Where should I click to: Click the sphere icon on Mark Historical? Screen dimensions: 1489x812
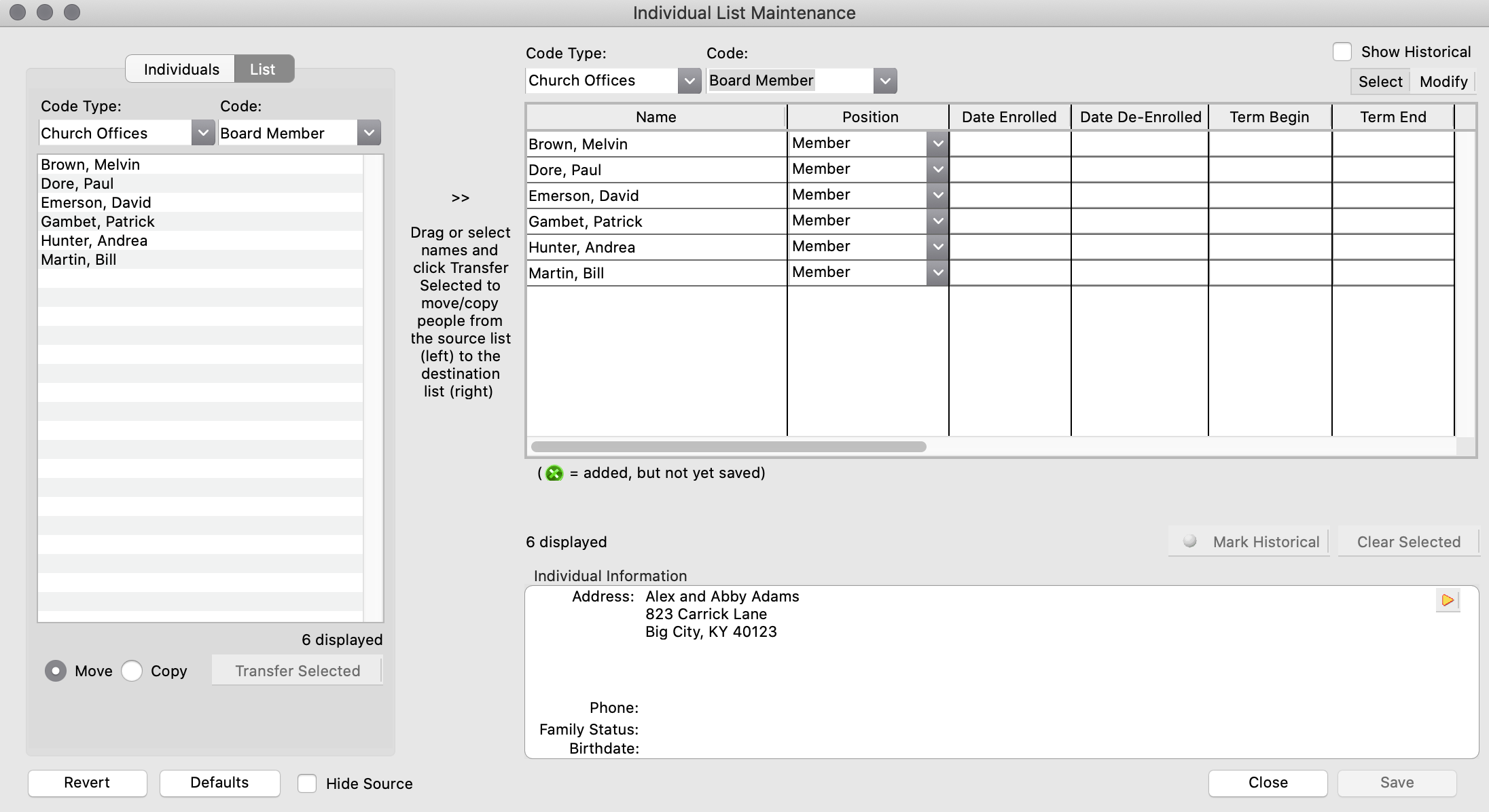click(x=1190, y=541)
